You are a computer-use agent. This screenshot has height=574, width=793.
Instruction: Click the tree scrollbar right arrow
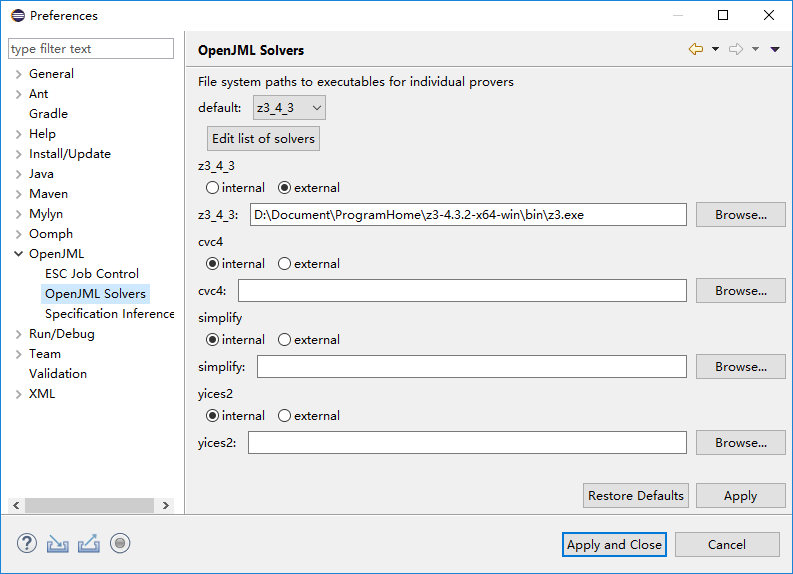pyautogui.click(x=165, y=505)
